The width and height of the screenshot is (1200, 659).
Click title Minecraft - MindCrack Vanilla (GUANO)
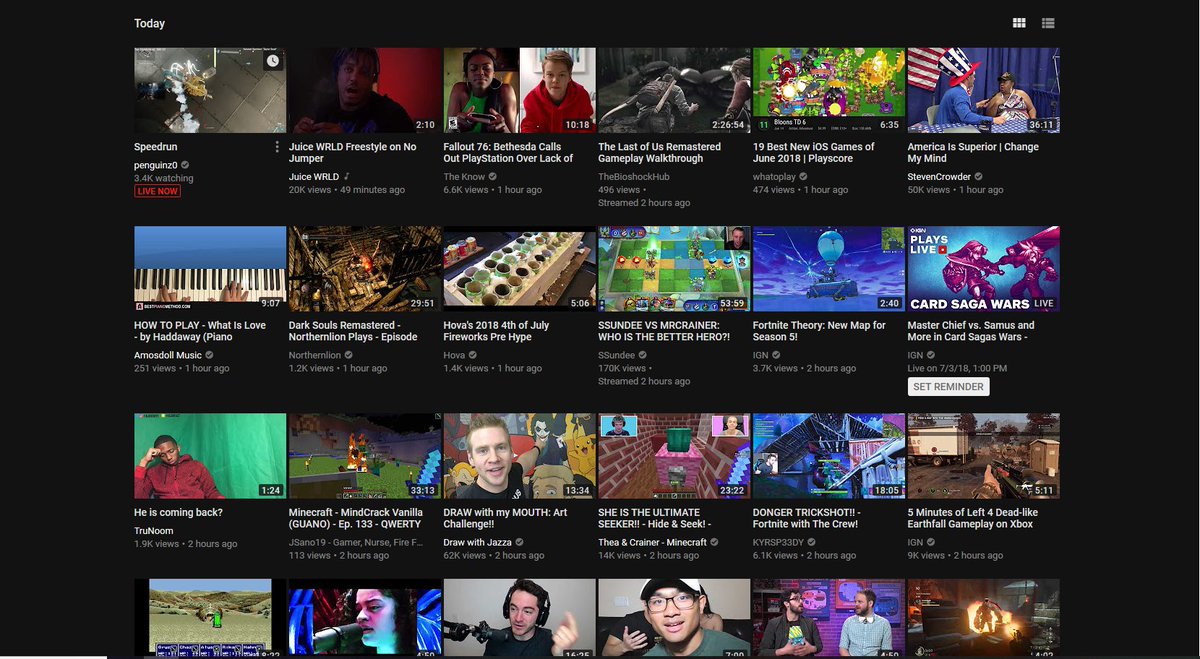pyautogui.click(x=356, y=518)
